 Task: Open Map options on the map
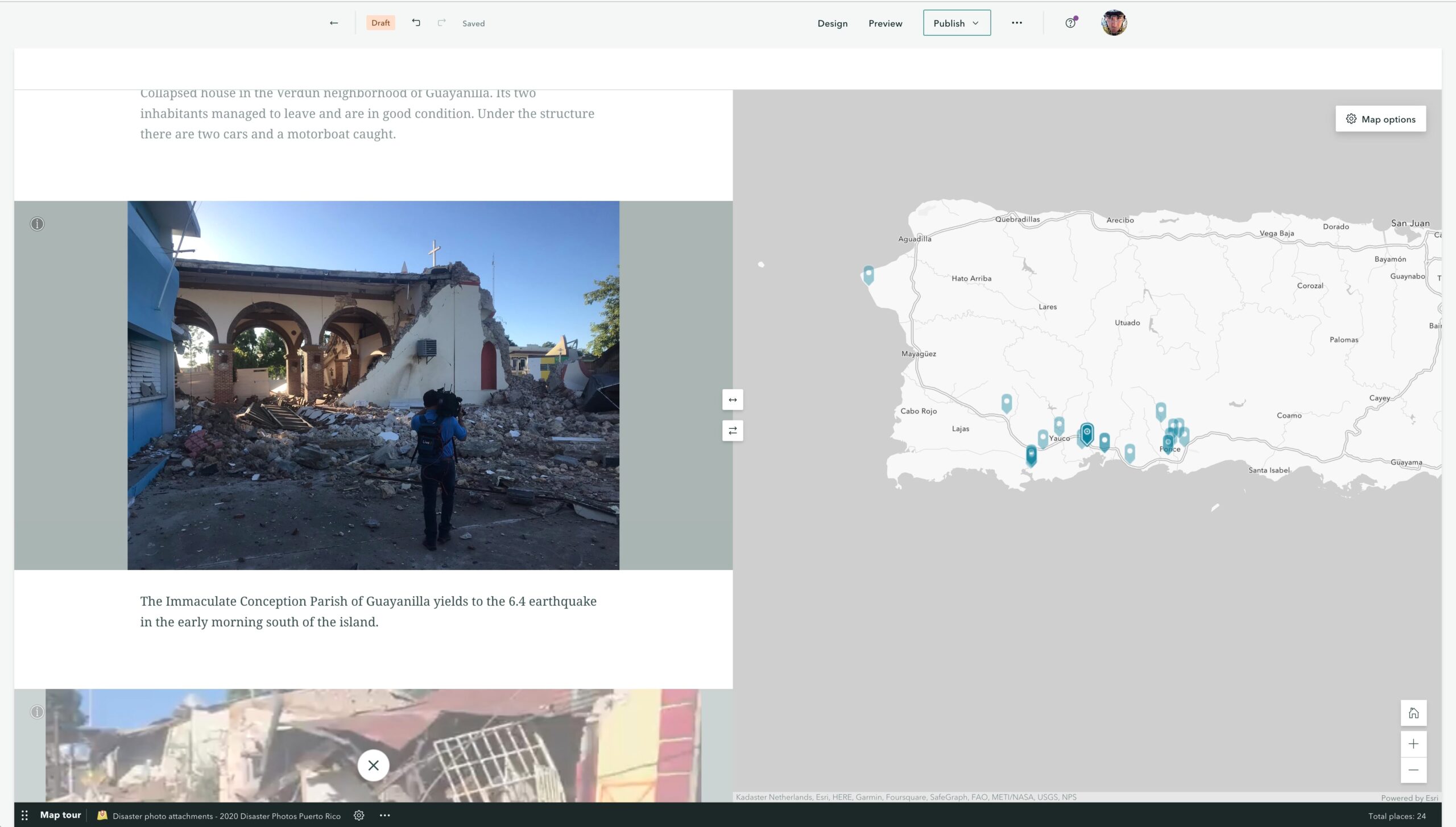click(x=1380, y=118)
